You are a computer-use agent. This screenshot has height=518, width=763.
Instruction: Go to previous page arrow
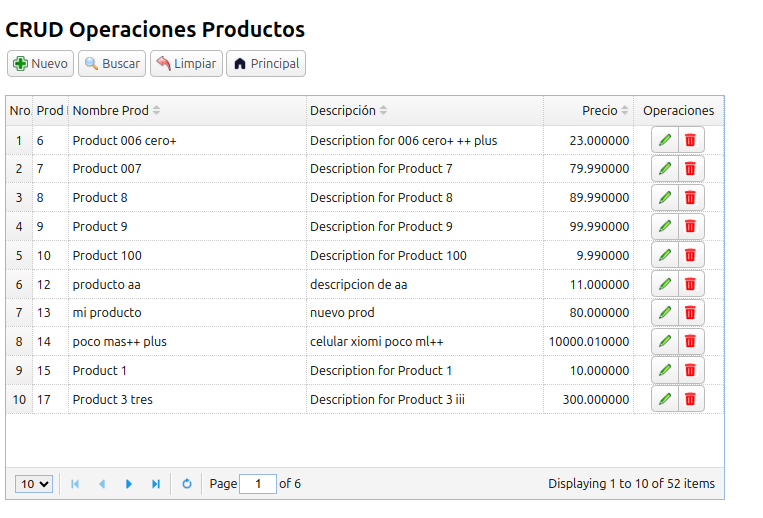[102, 484]
